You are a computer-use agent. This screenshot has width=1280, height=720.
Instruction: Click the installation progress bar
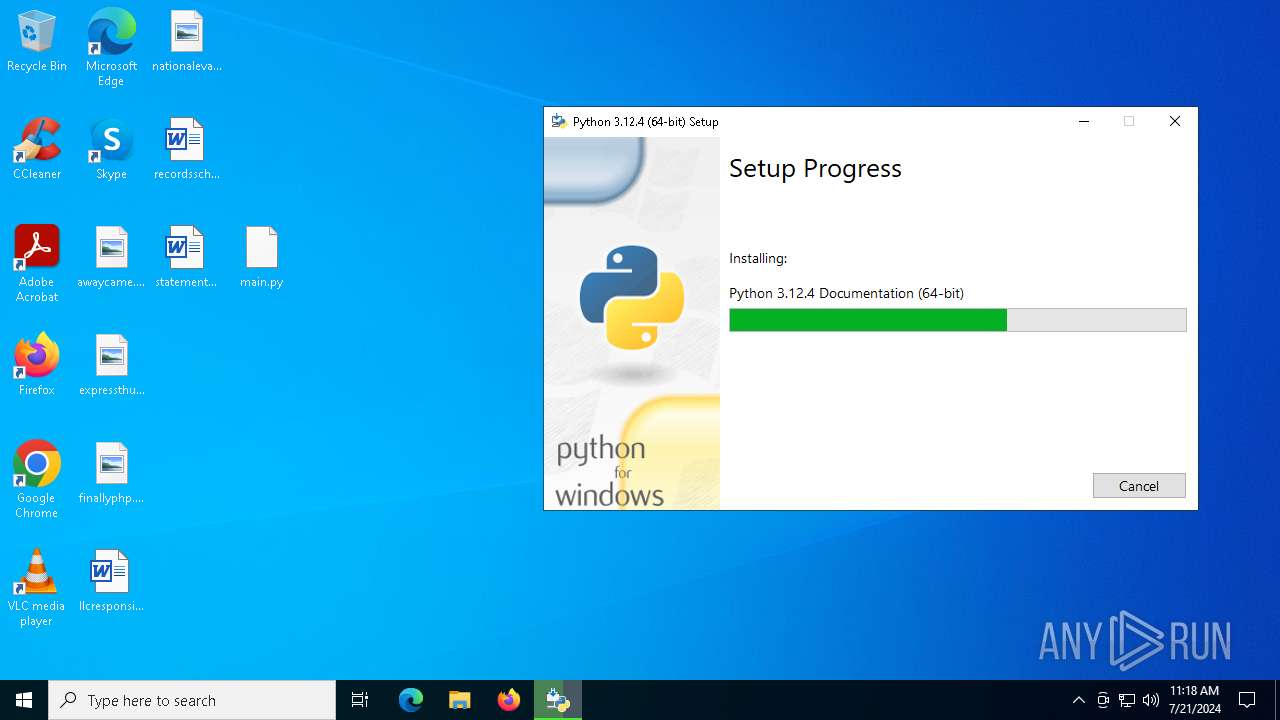click(958, 320)
